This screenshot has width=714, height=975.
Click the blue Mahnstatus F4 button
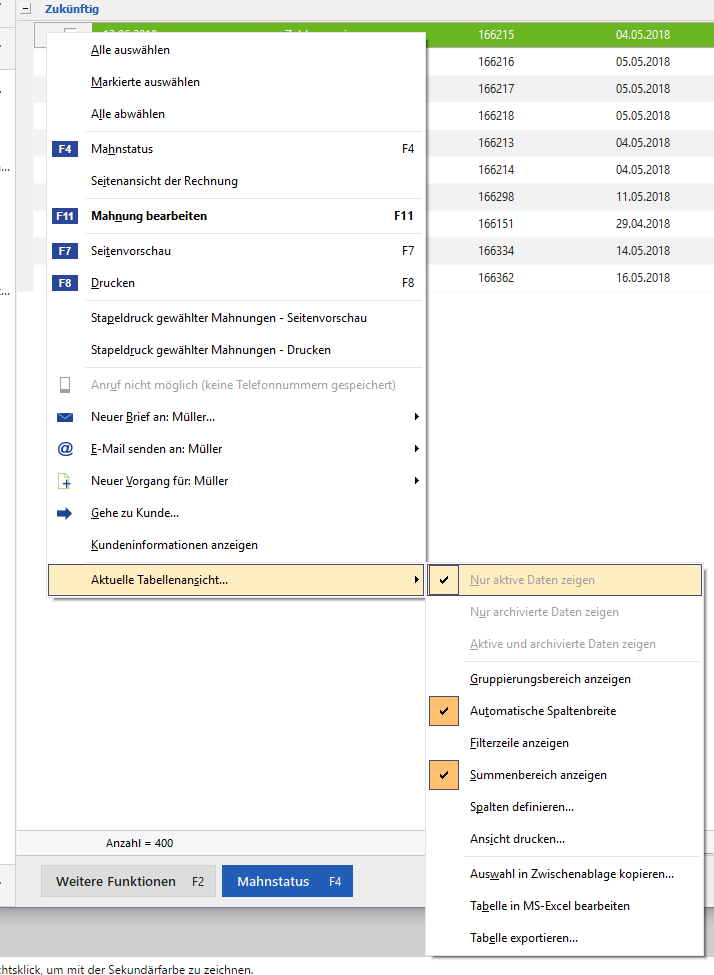(x=287, y=881)
